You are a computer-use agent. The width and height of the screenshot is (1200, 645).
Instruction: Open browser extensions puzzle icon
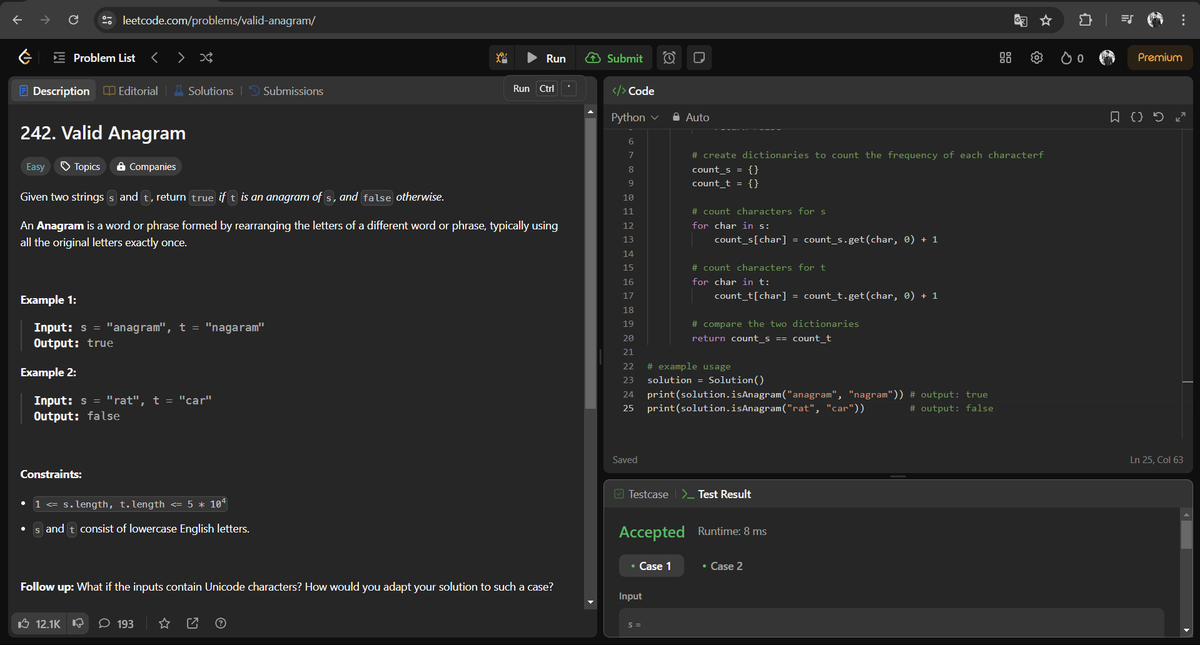tap(1087, 20)
